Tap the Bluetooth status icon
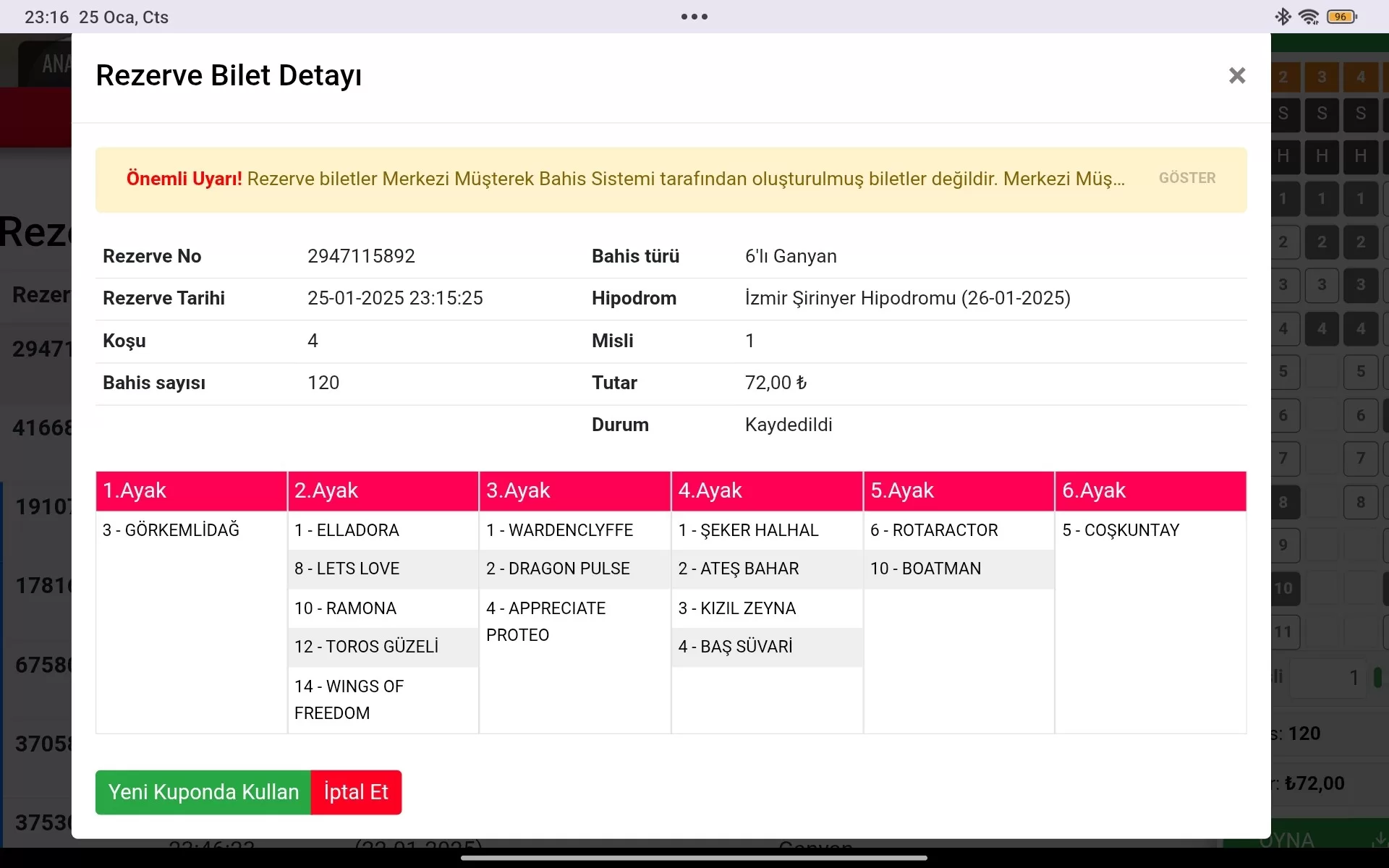1389x868 pixels. [x=1283, y=17]
